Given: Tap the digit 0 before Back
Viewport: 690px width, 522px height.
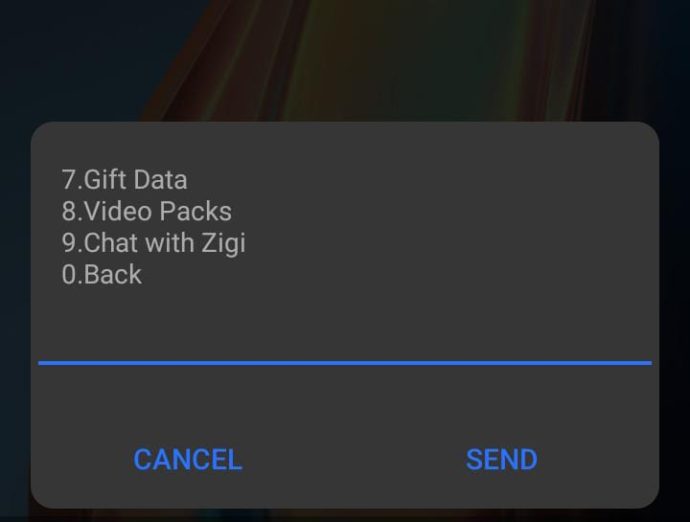Looking at the screenshot, I should pyautogui.click(x=70, y=275).
